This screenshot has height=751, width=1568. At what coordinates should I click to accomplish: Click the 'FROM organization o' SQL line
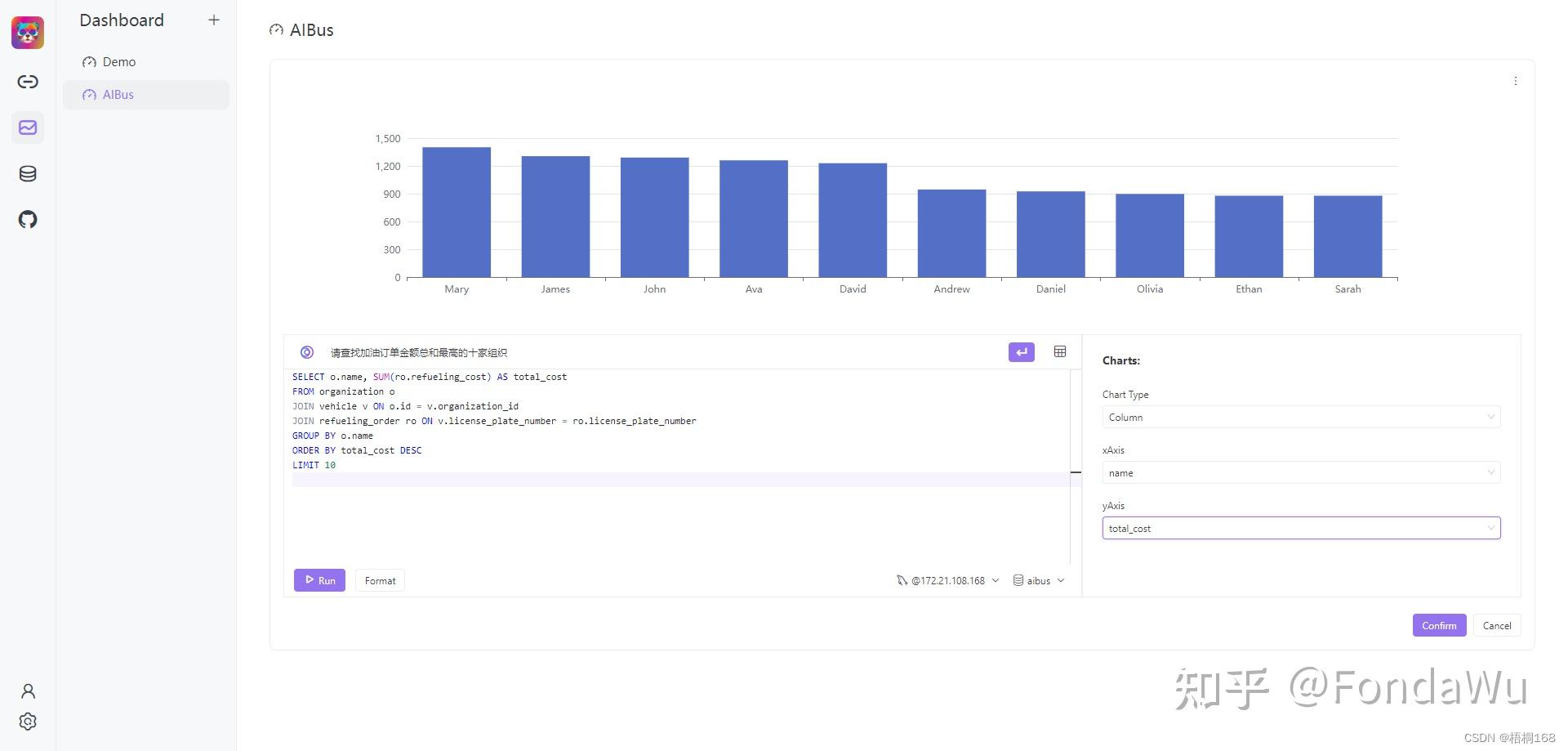343,391
